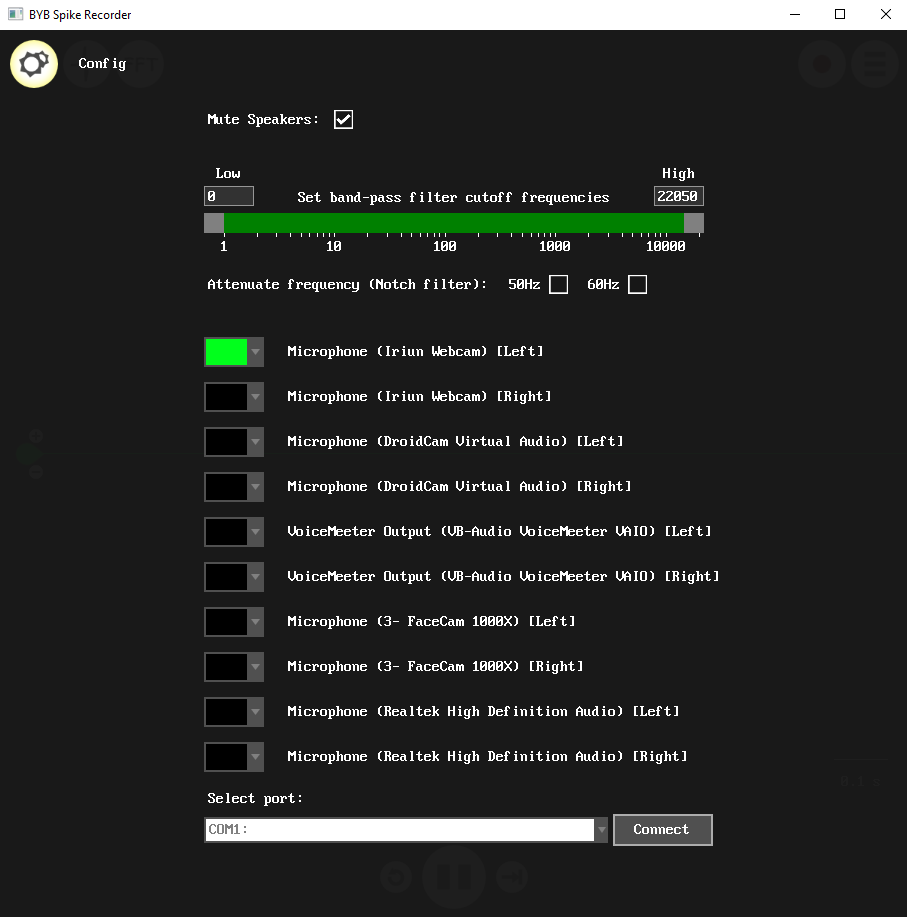The height and width of the screenshot is (917, 907).
Task: Click the high-end gray slider handle
Action: (x=694, y=223)
